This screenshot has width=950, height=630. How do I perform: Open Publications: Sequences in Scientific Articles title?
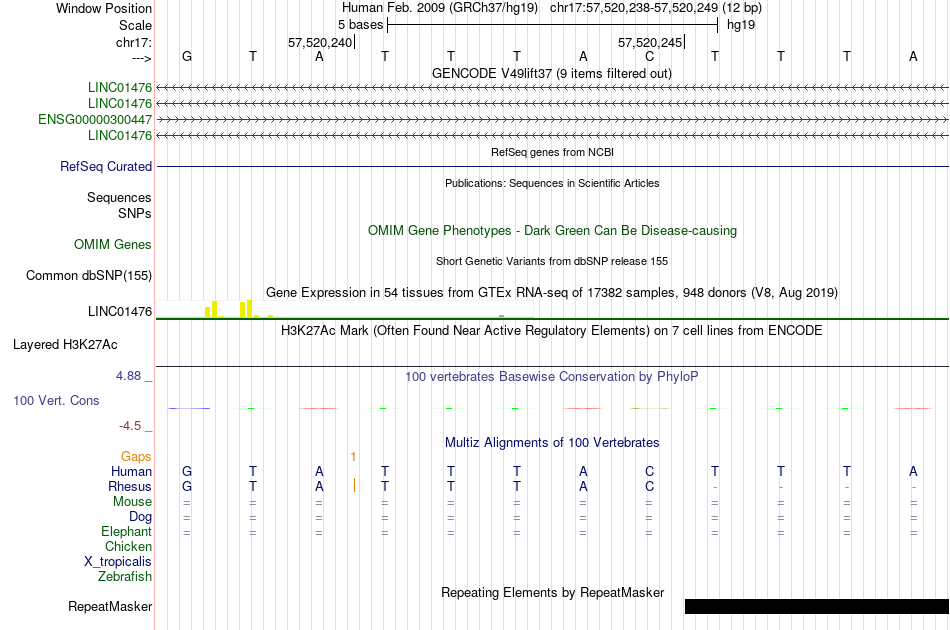(552, 183)
